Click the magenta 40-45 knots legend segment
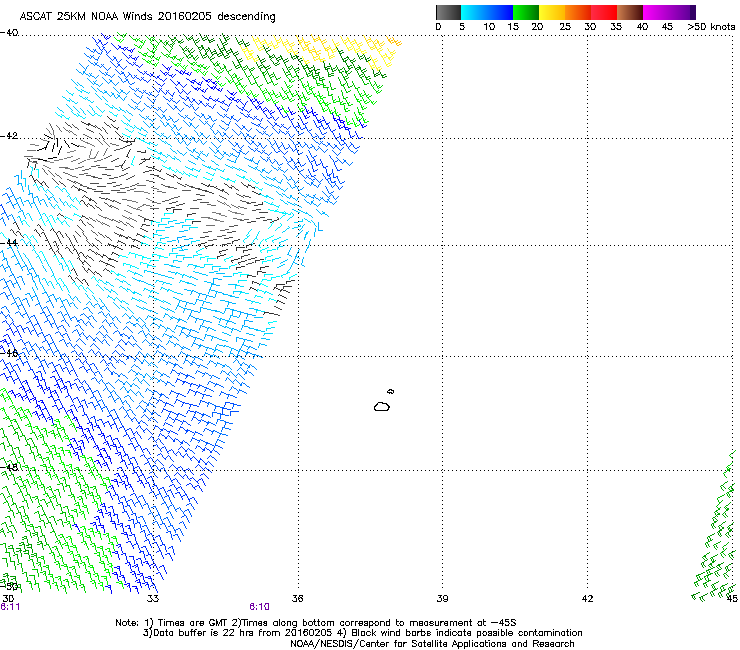Viewport: 740px width, 650px height. (656, 12)
